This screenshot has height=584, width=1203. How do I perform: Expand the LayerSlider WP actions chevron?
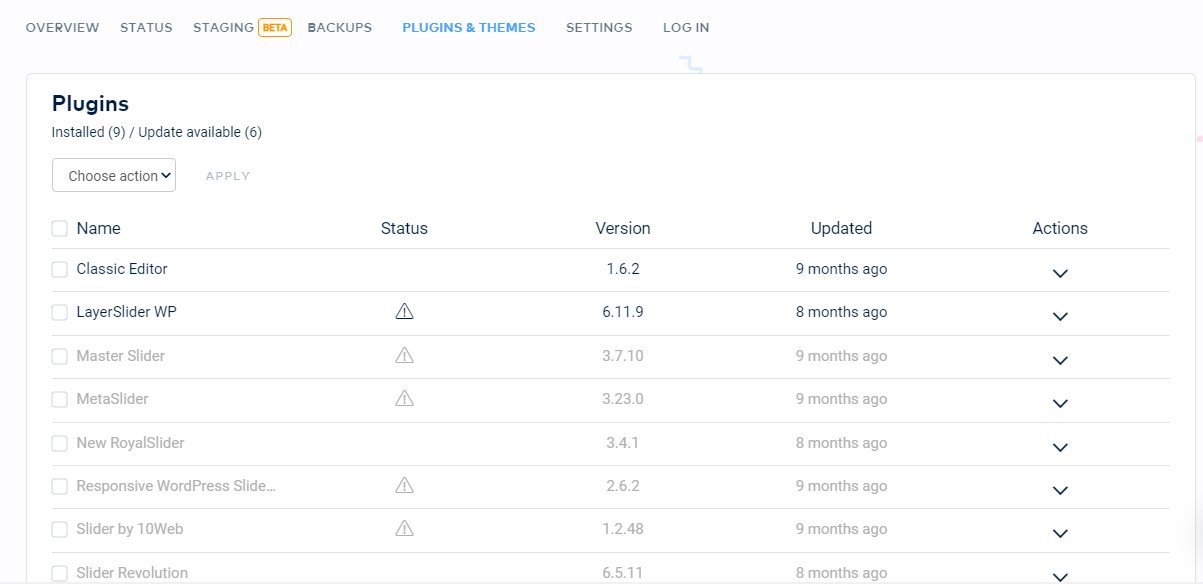pyautogui.click(x=1060, y=316)
